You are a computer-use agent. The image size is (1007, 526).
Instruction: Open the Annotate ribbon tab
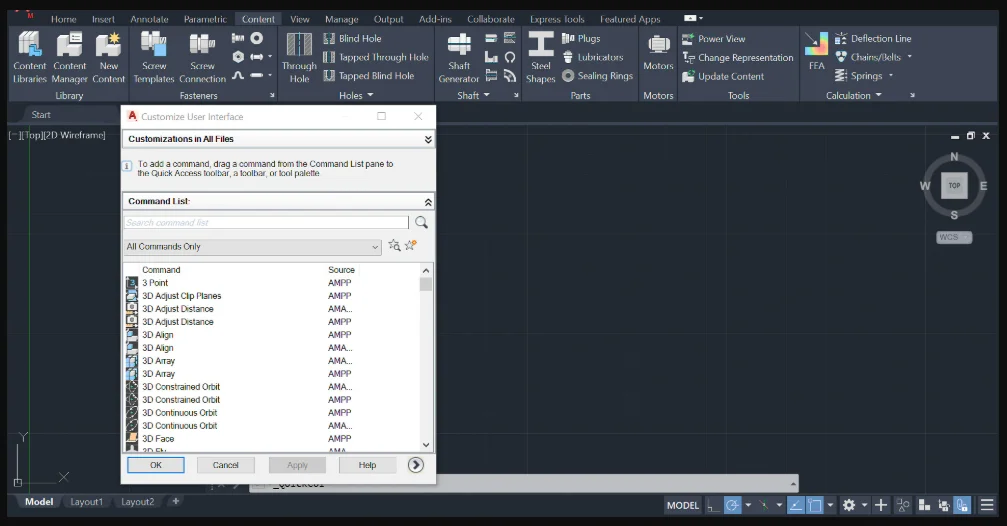pyautogui.click(x=149, y=19)
